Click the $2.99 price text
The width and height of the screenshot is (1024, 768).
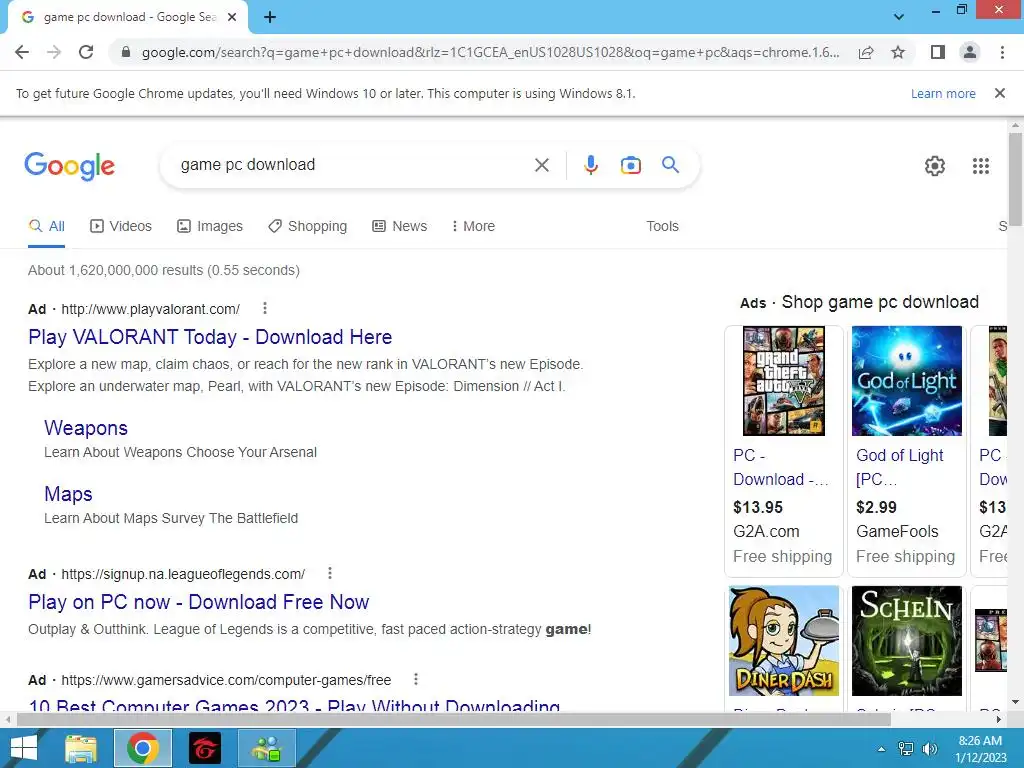(x=876, y=507)
